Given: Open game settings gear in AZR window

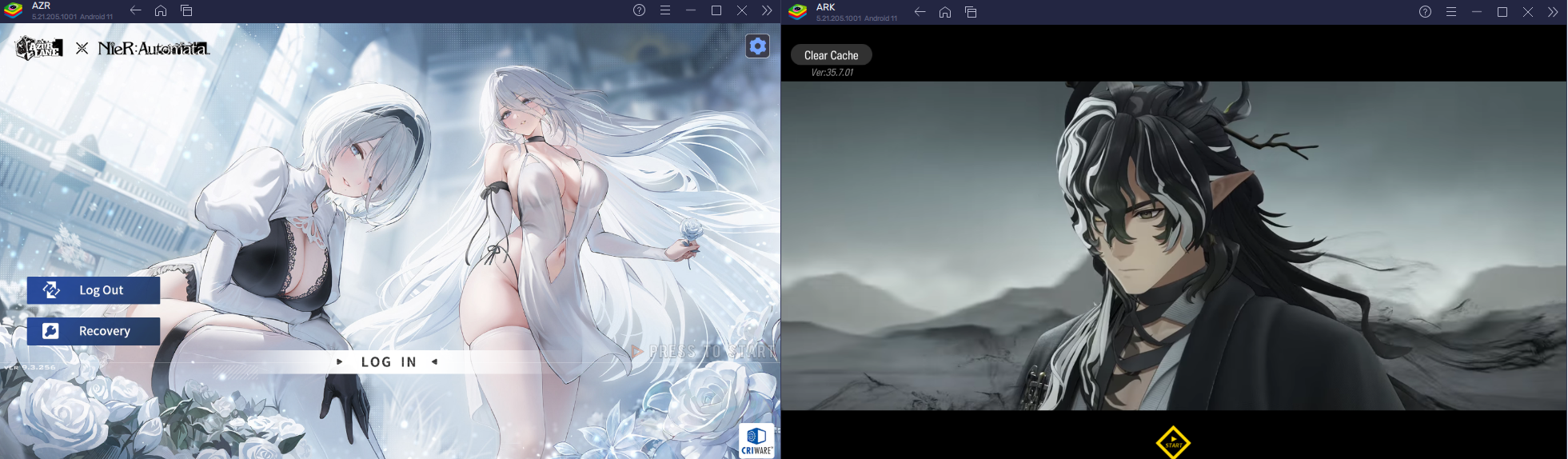Looking at the screenshot, I should coord(757,46).
